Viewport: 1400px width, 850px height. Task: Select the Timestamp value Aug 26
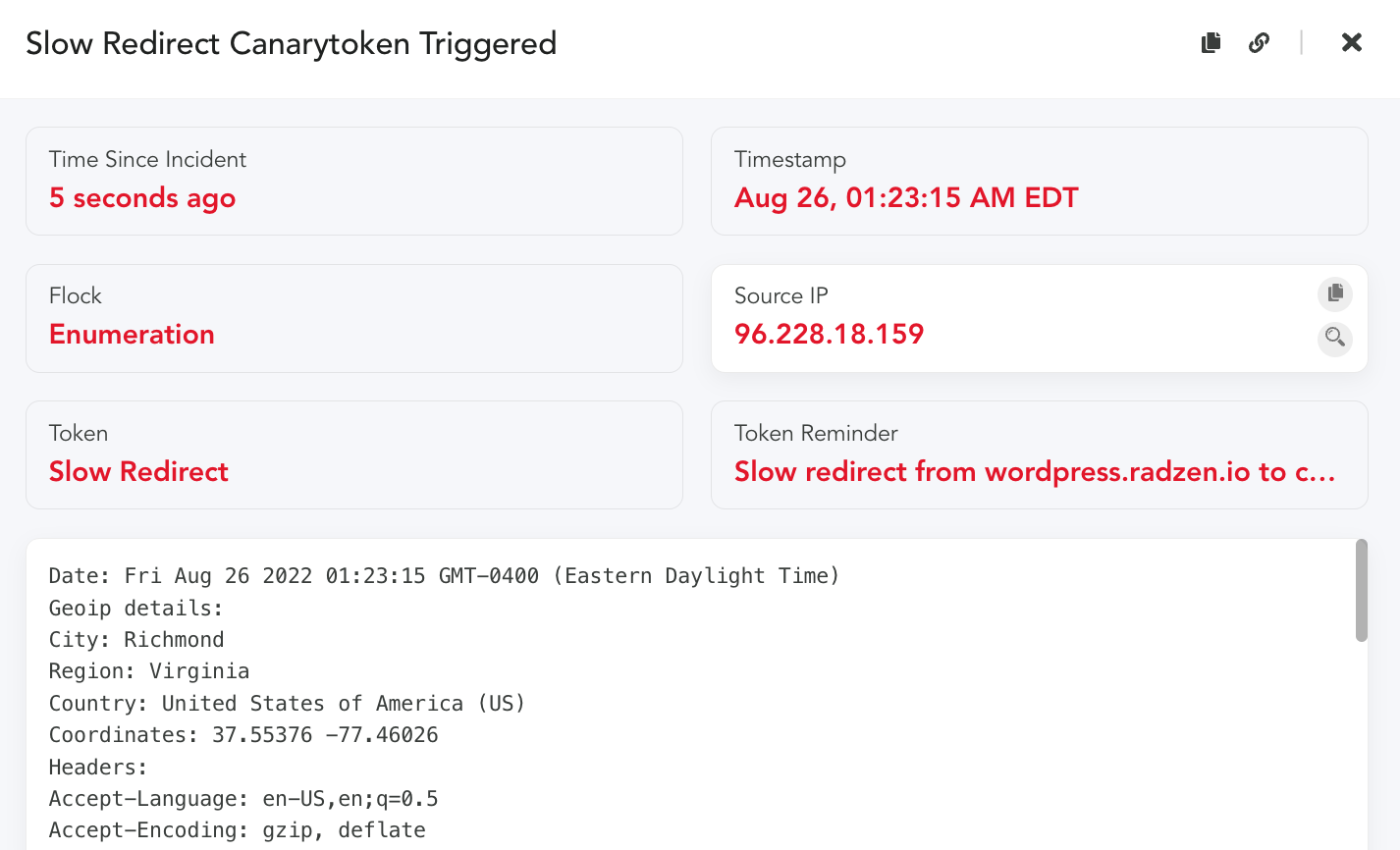[x=905, y=198]
